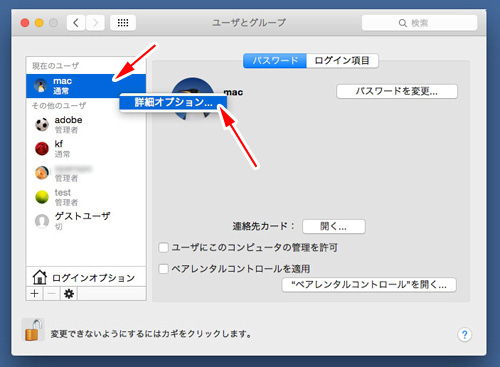Select the adobe user row
This screenshot has width=500, height=367.
coord(86,124)
